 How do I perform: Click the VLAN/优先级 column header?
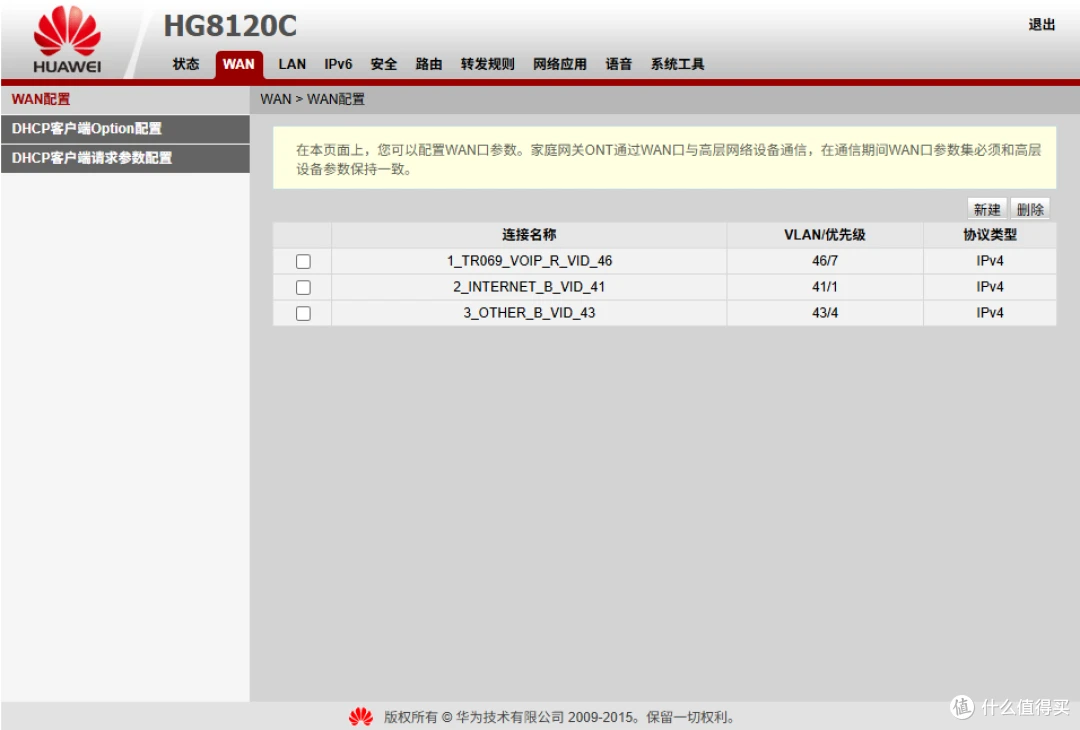click(824, 235)
